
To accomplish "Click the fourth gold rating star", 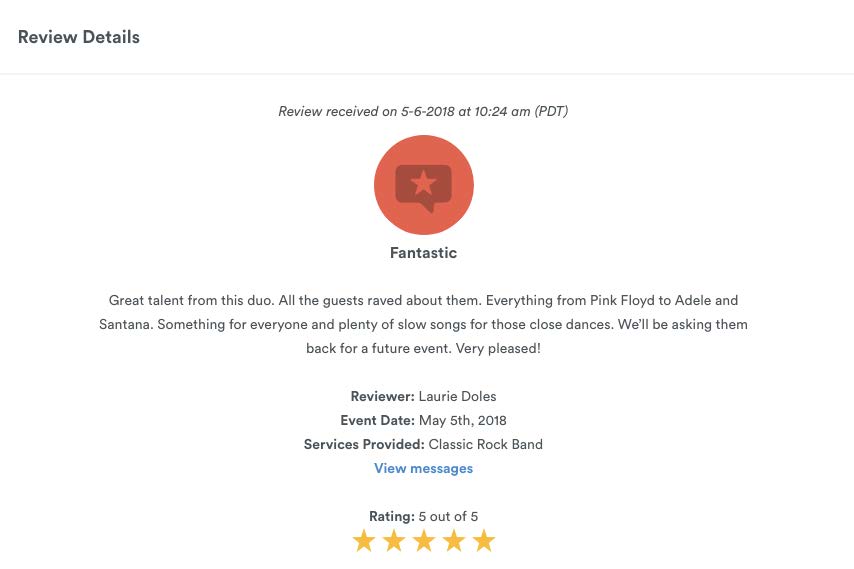I will coord(454,541).
